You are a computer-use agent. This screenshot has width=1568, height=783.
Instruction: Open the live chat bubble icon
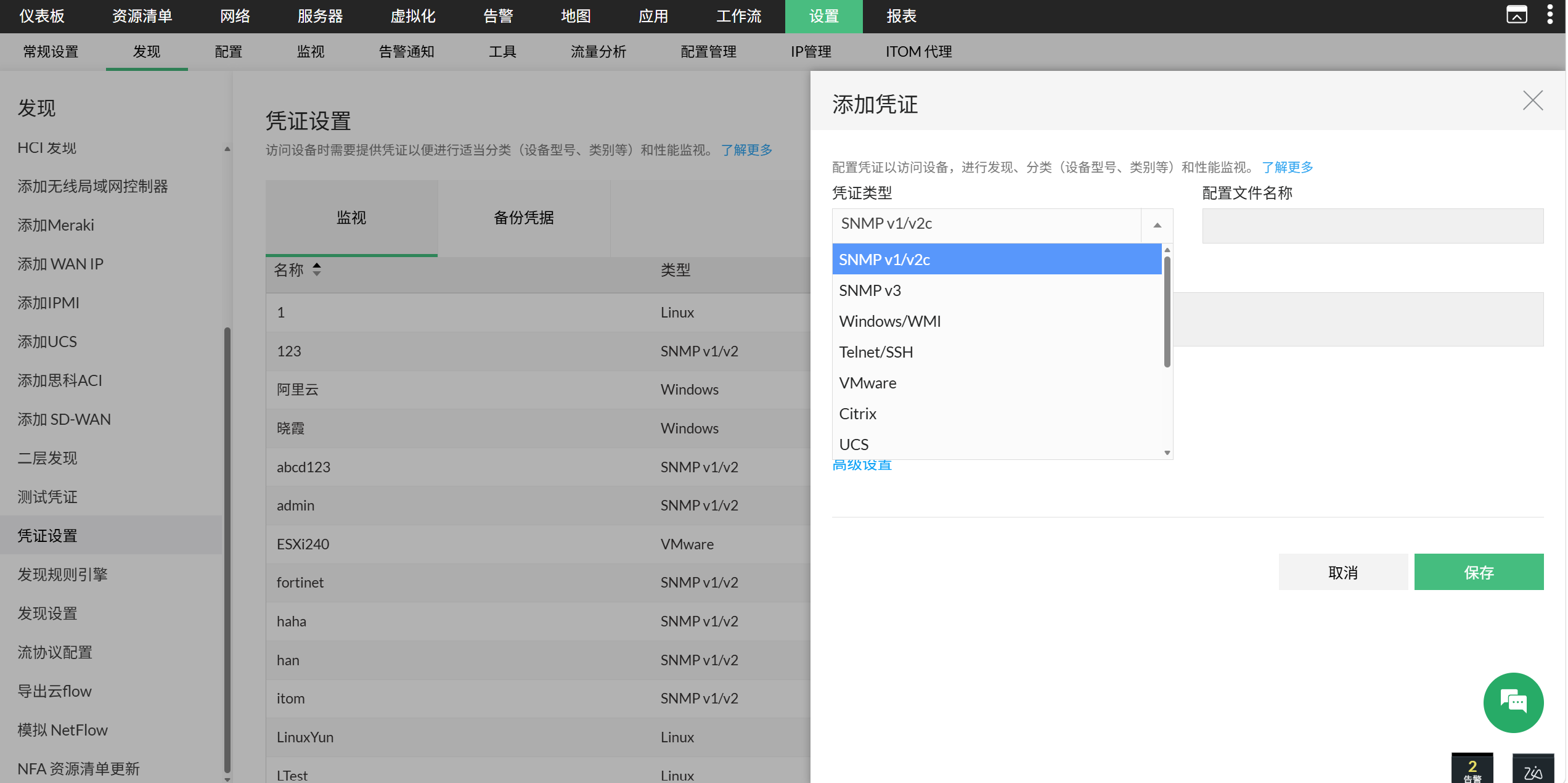(x=1513, y=702)
